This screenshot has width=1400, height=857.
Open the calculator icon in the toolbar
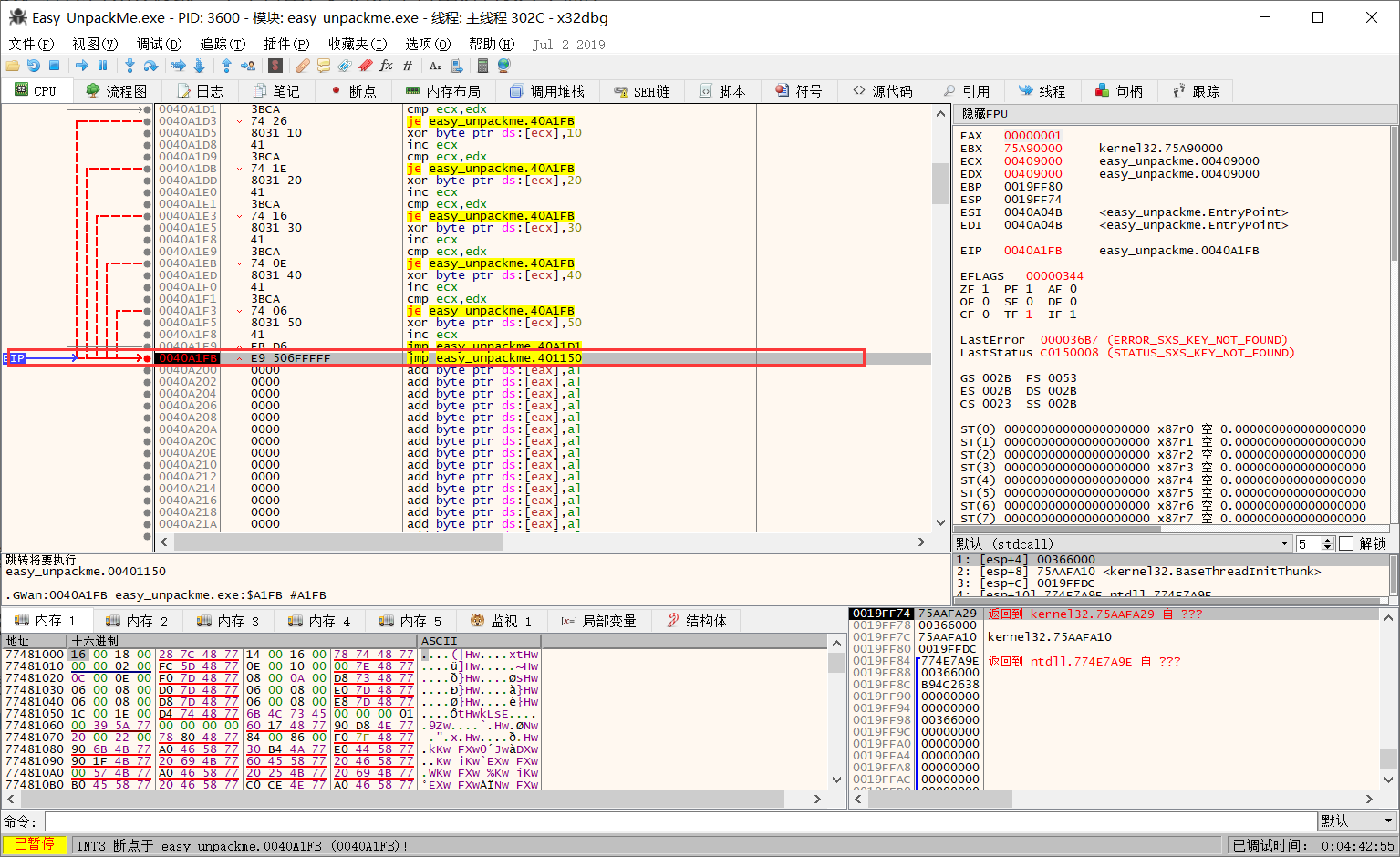[x=482, y=66]
